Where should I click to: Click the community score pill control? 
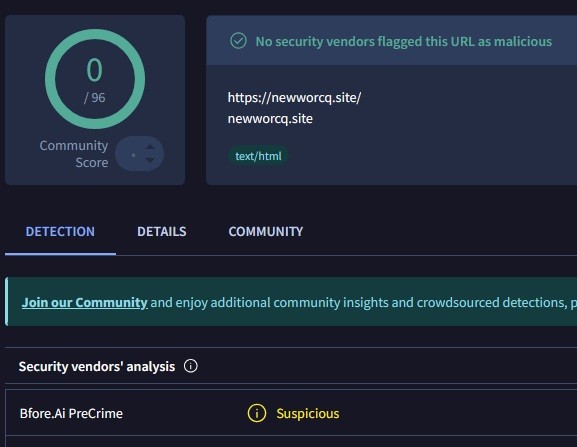click(139, 154)
